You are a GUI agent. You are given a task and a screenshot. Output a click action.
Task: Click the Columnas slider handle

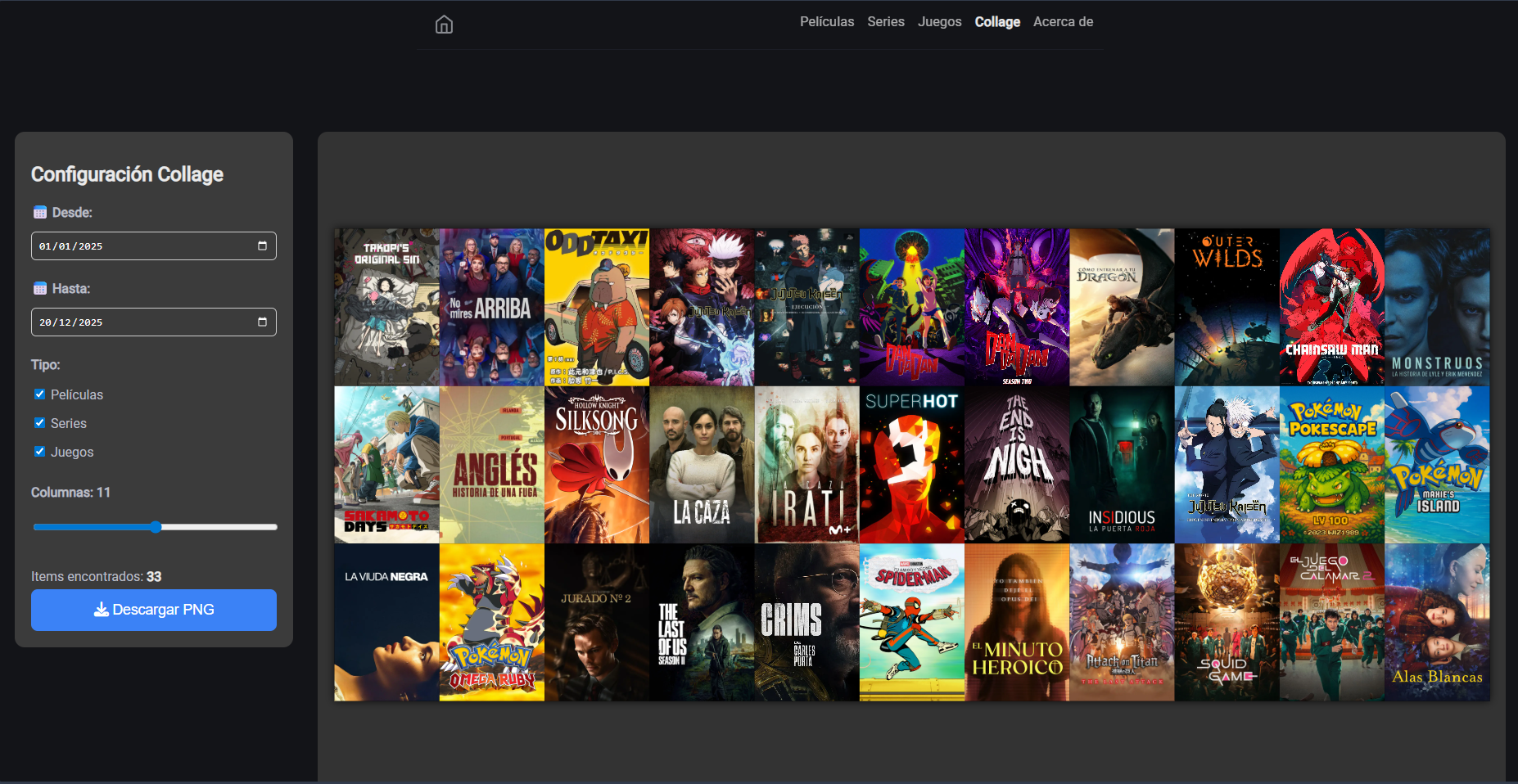pos(156,527)
